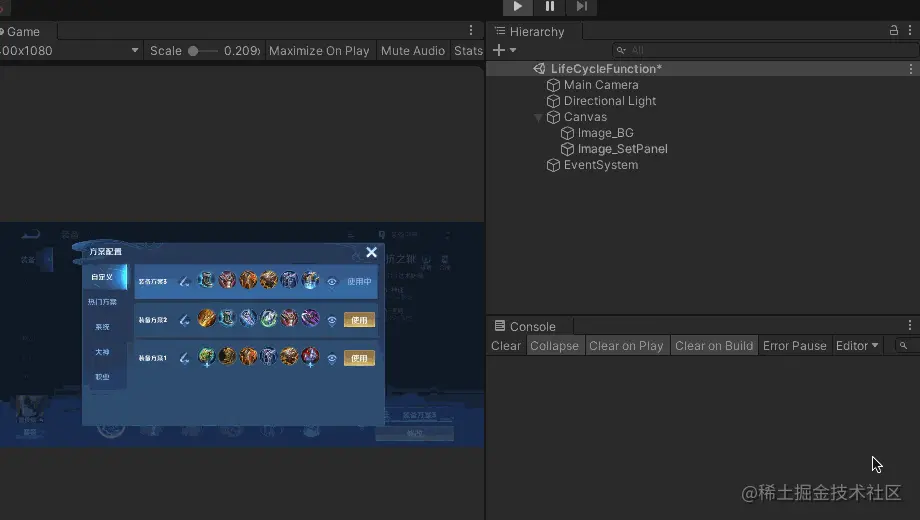
Task: Toggle the Stats overlay button
Action: [x=468, y=51]
